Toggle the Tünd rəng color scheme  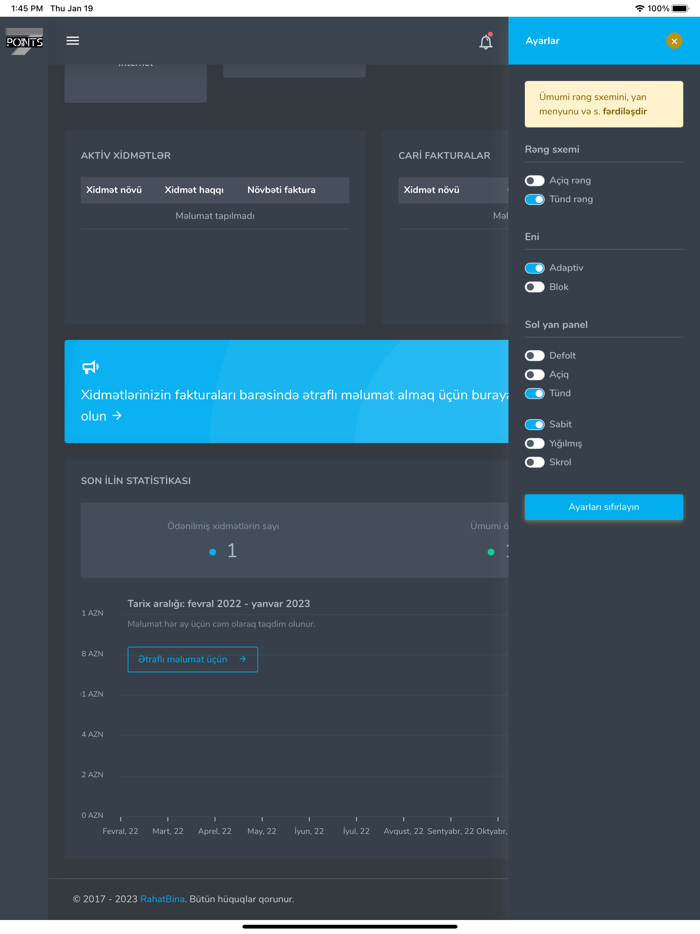click(x=534, y=200)
